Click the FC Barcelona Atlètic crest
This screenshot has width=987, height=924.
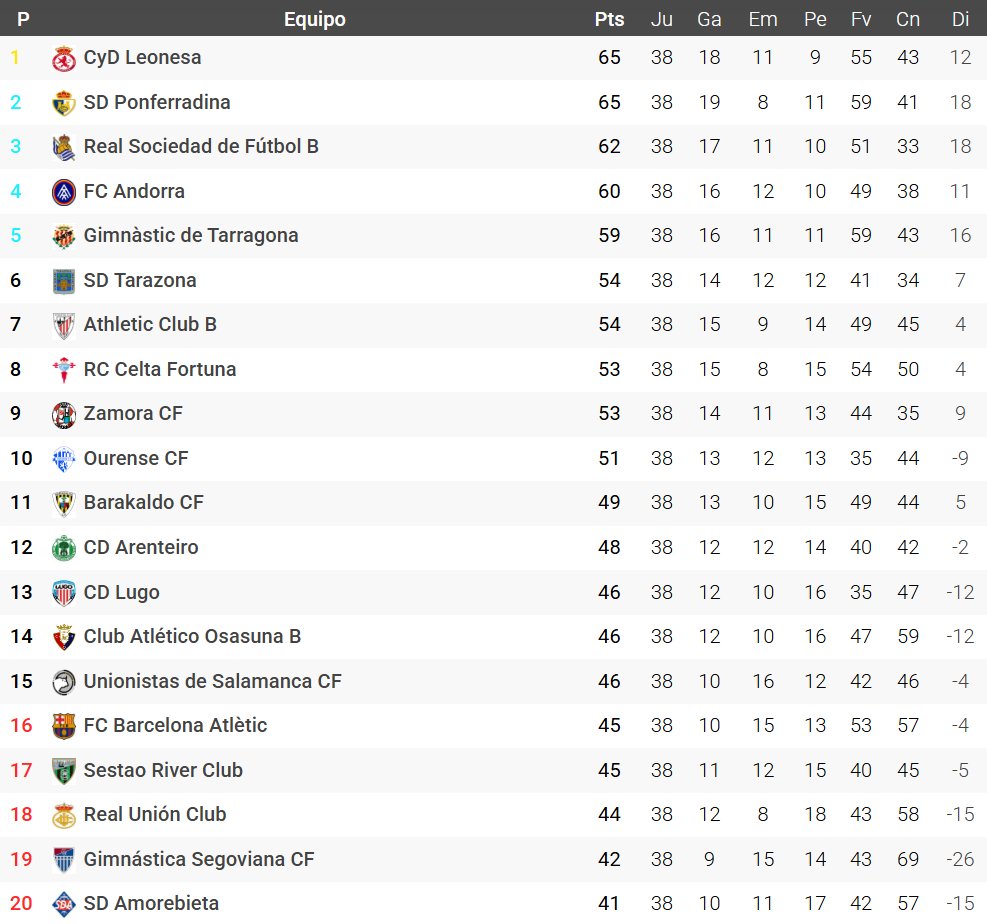click(64, 726)
